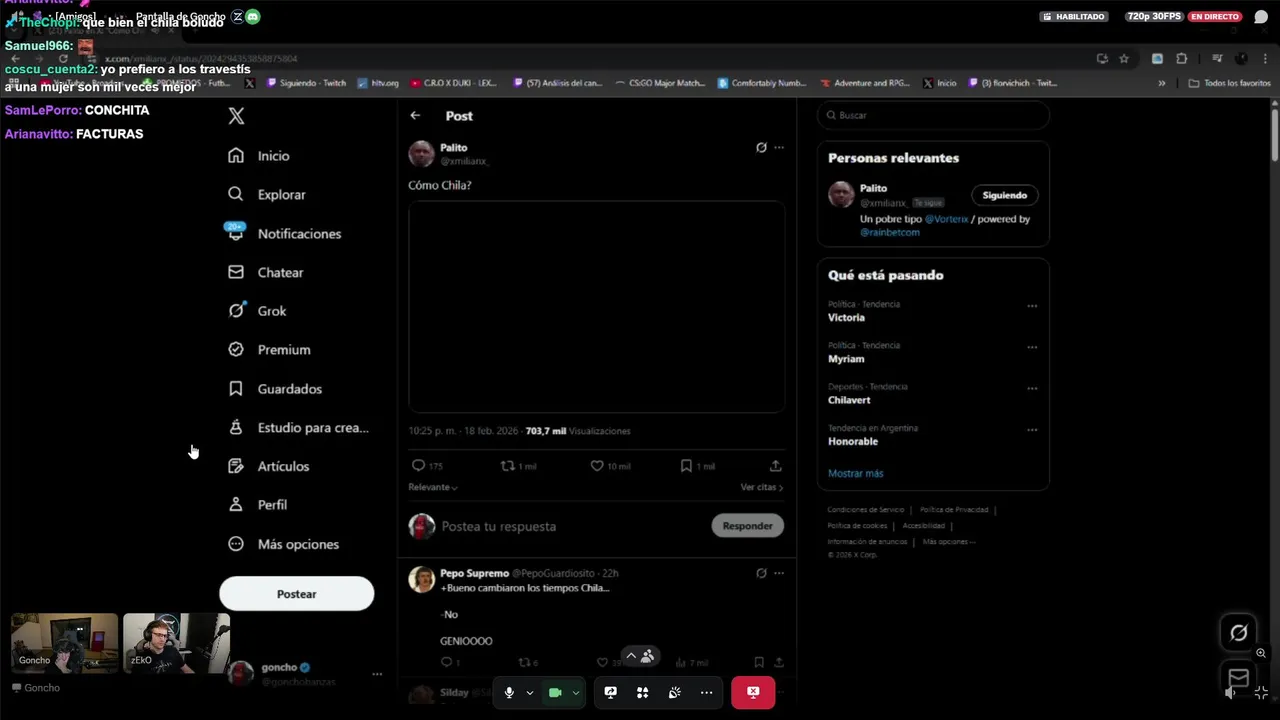
Task: Click the Siguiendo button for Palito
Action: 1004,196
